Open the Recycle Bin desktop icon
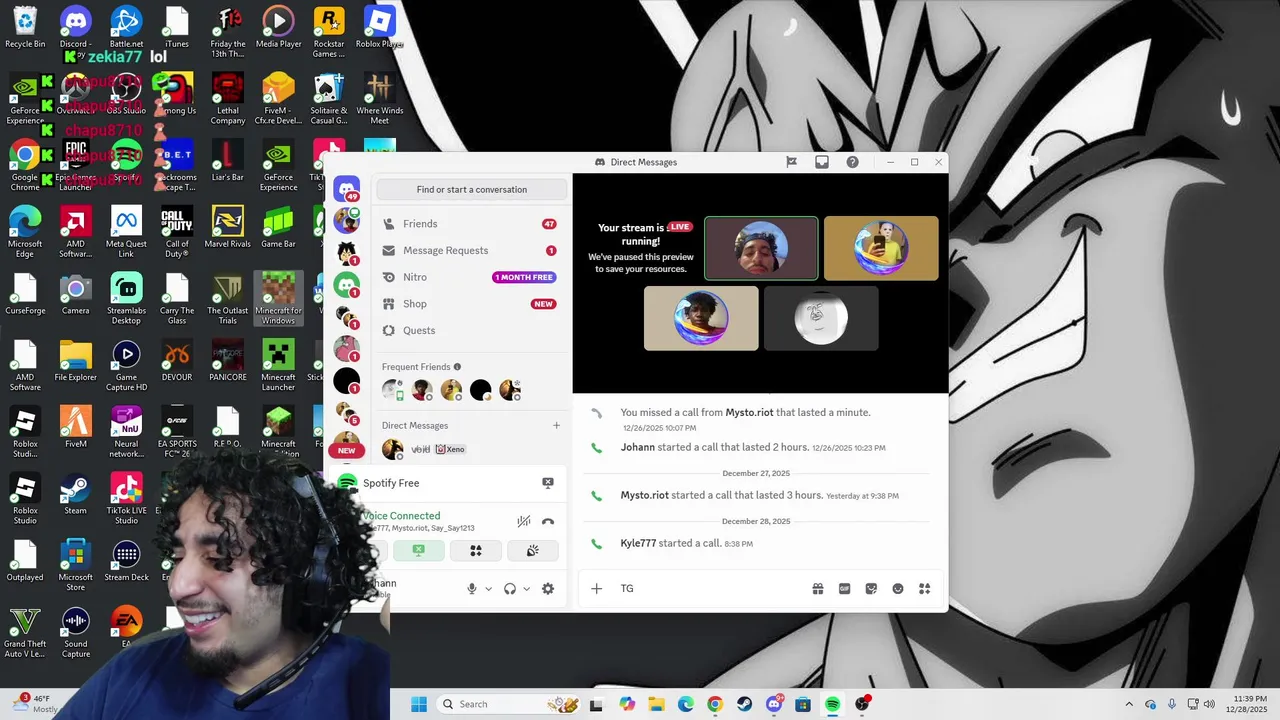This screenshot has height=720, width=1280. click(25, 27)
